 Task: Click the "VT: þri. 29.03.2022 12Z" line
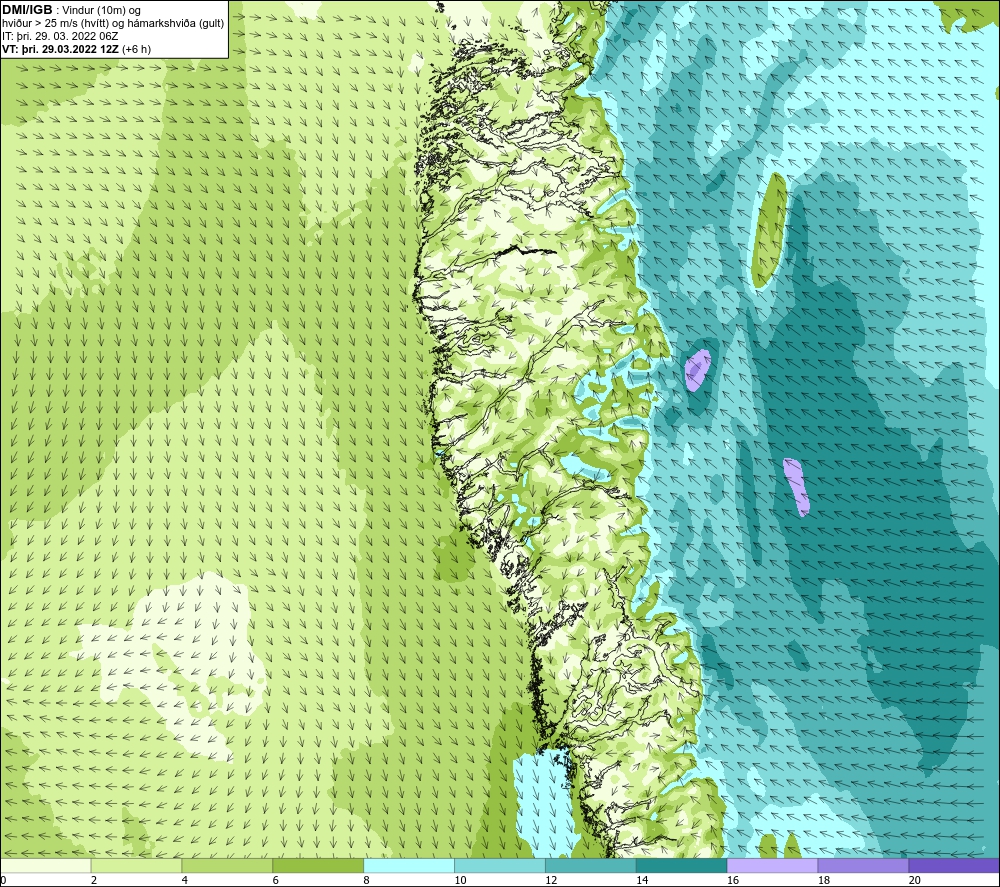point(62,49)
